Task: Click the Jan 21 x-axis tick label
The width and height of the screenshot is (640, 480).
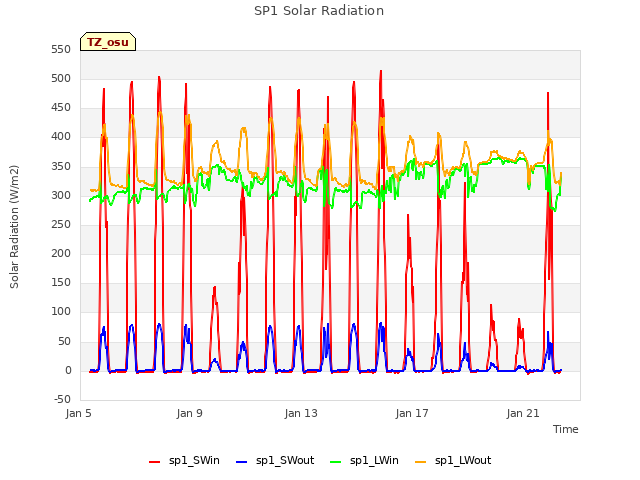Action: pyautogui.click(x=523, y=413)
